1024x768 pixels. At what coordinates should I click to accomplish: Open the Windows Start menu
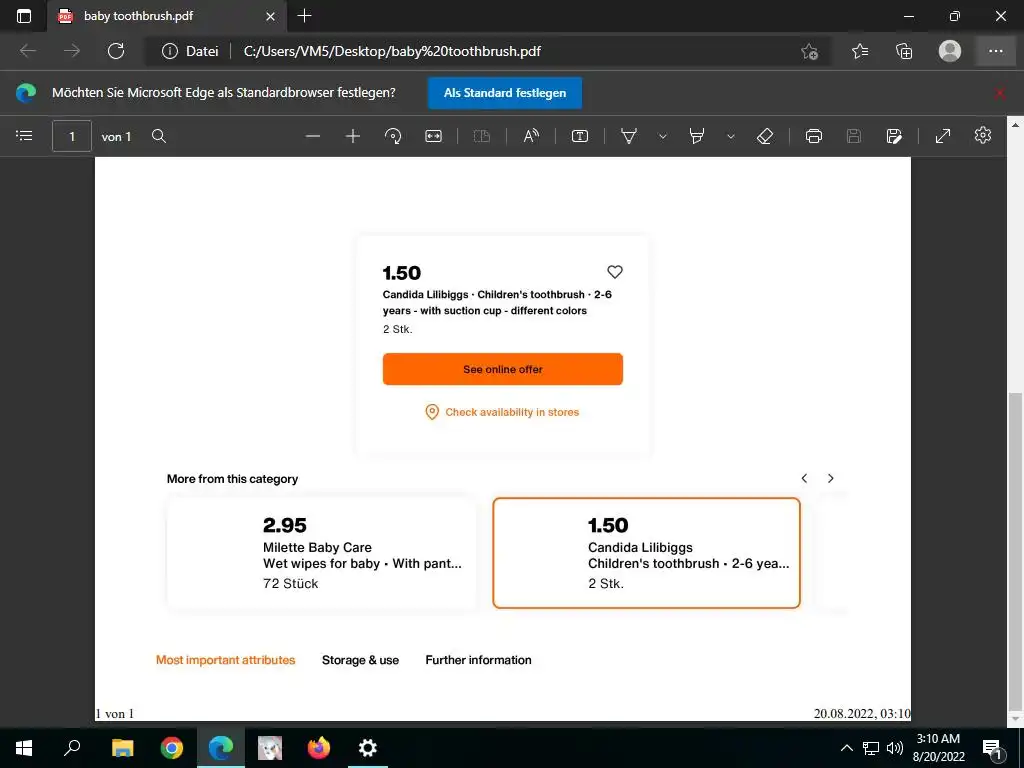tap(24, 748)
